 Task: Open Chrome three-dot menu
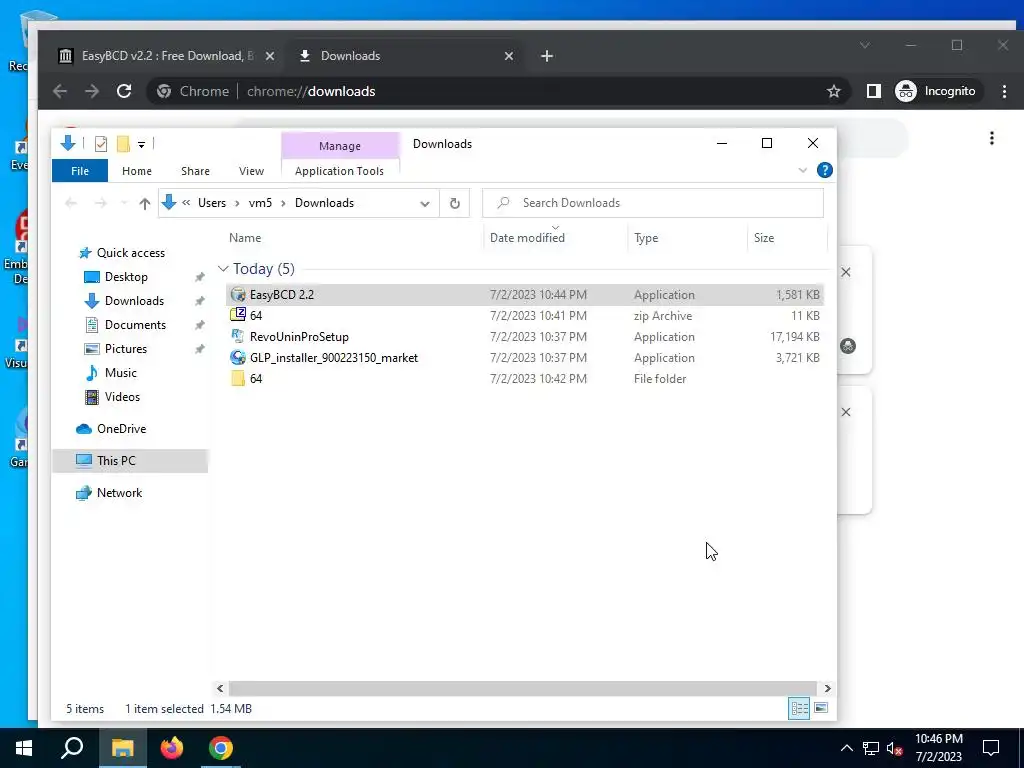pyautogui.click(x=1004, y=91)
